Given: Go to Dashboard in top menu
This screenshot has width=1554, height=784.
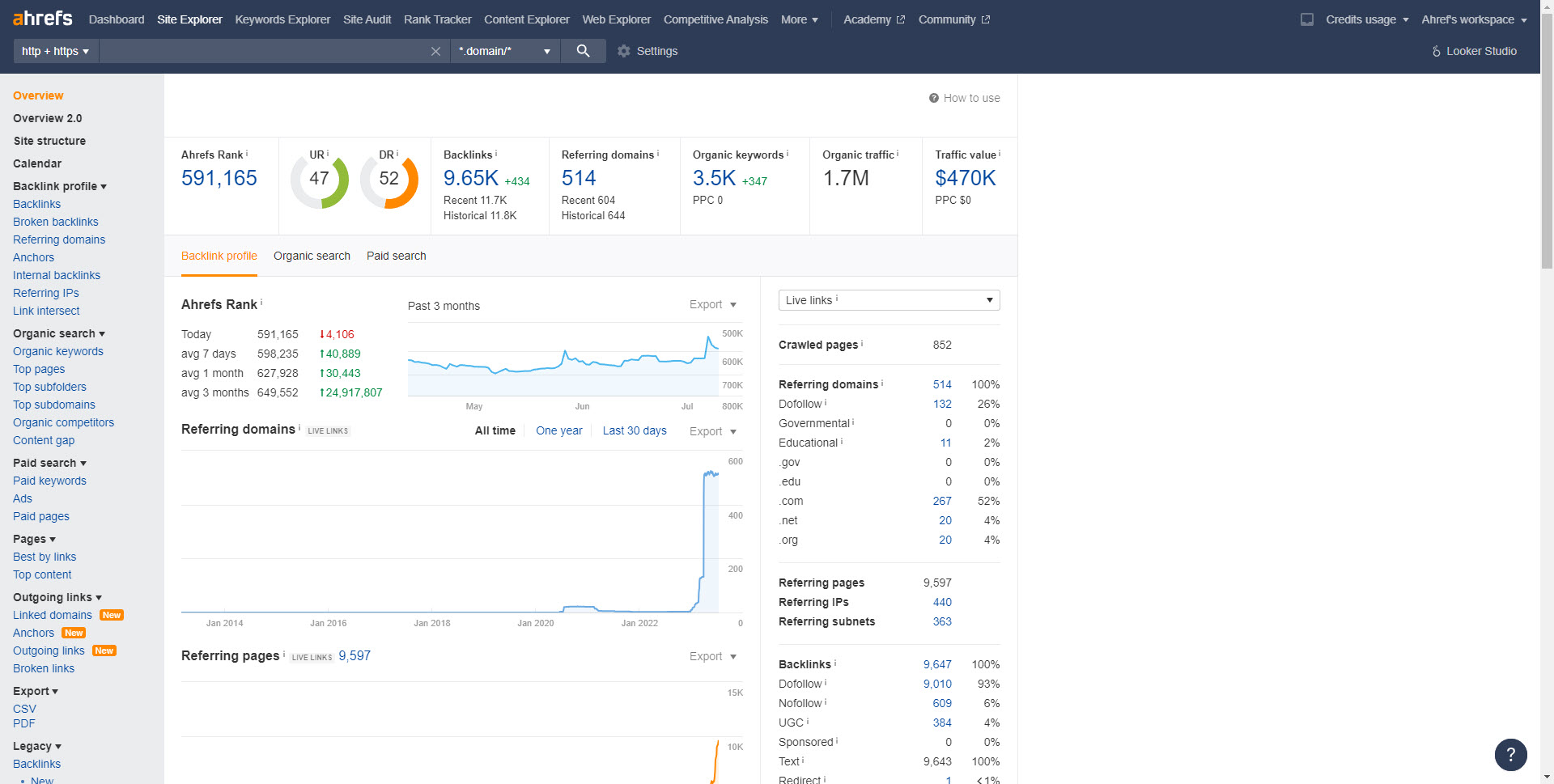Looking at the screenshot, I should coord(117,19).
